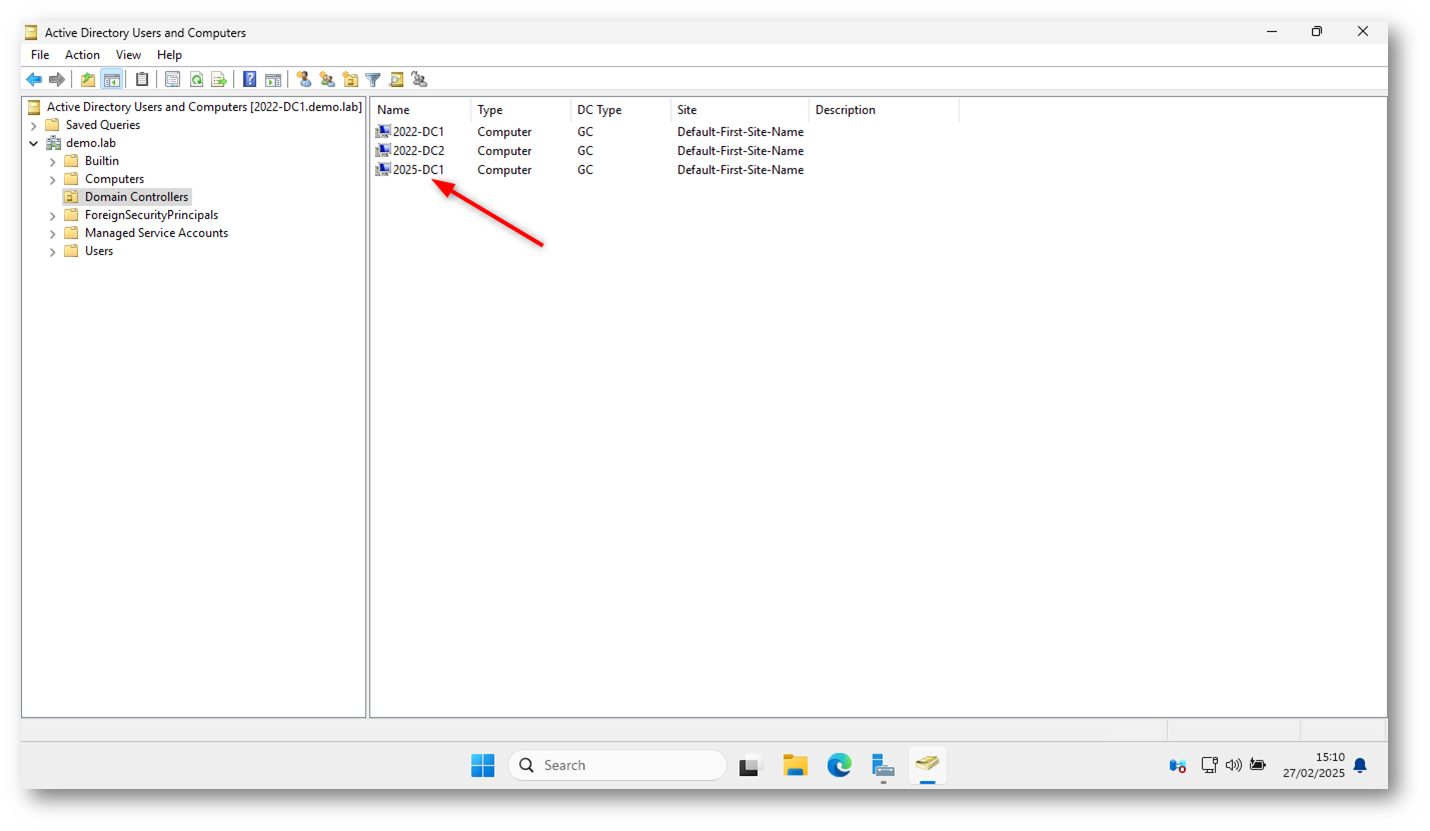Create a new organizational unit via toolbar icon
Image resolution: width=1430 pixels, height=831 pixels.
pos(350,79)
